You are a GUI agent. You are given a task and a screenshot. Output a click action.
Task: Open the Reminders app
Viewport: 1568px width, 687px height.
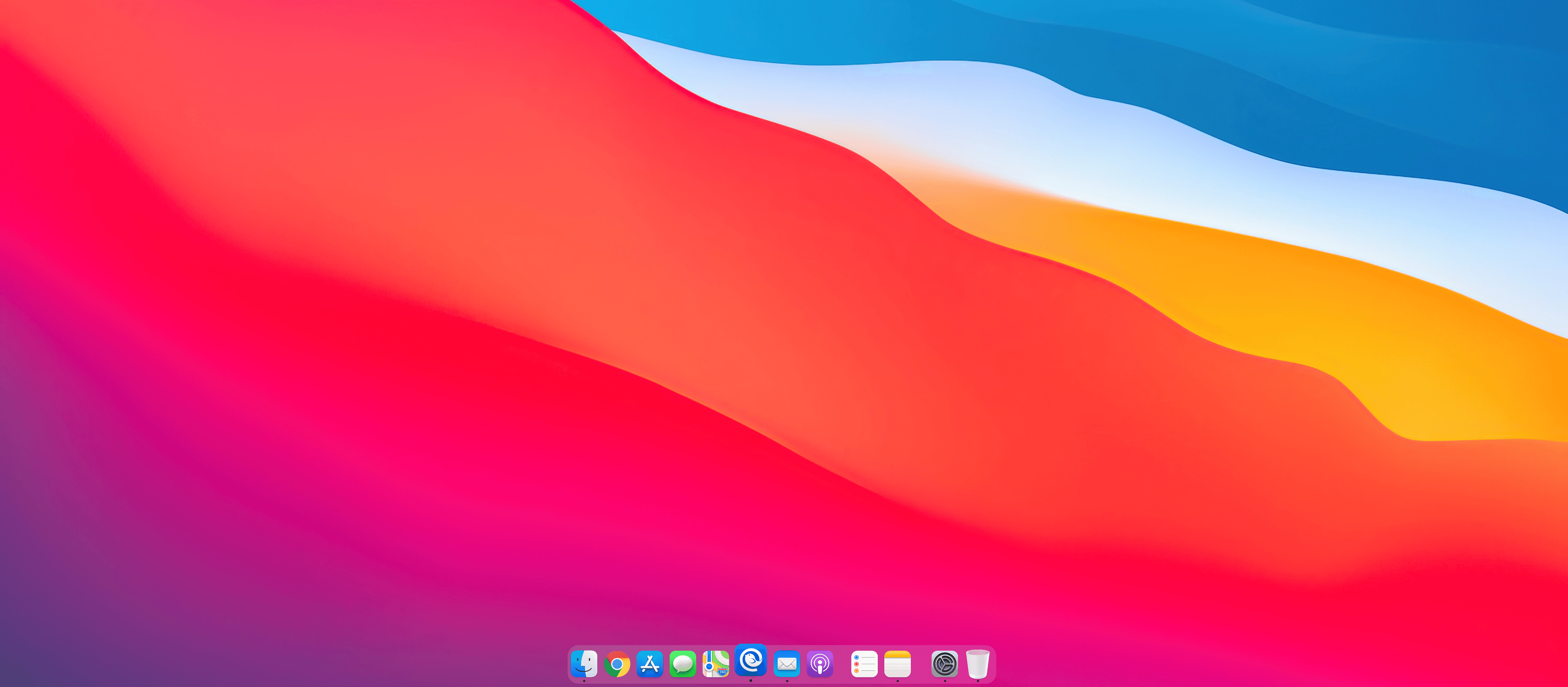pyautogui.click(x=864, y=664)
